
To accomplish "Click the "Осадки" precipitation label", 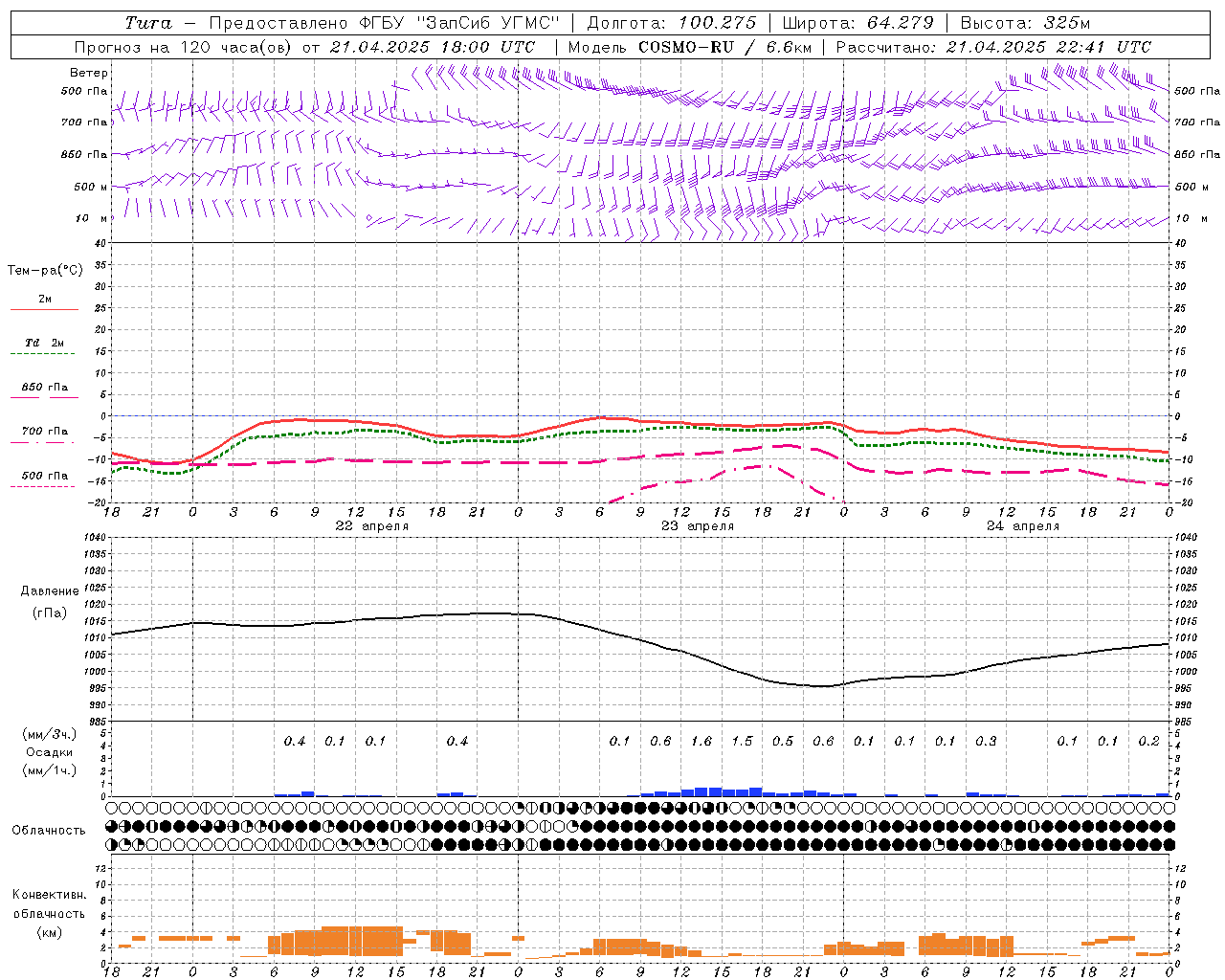I will (x=49, y=752).
